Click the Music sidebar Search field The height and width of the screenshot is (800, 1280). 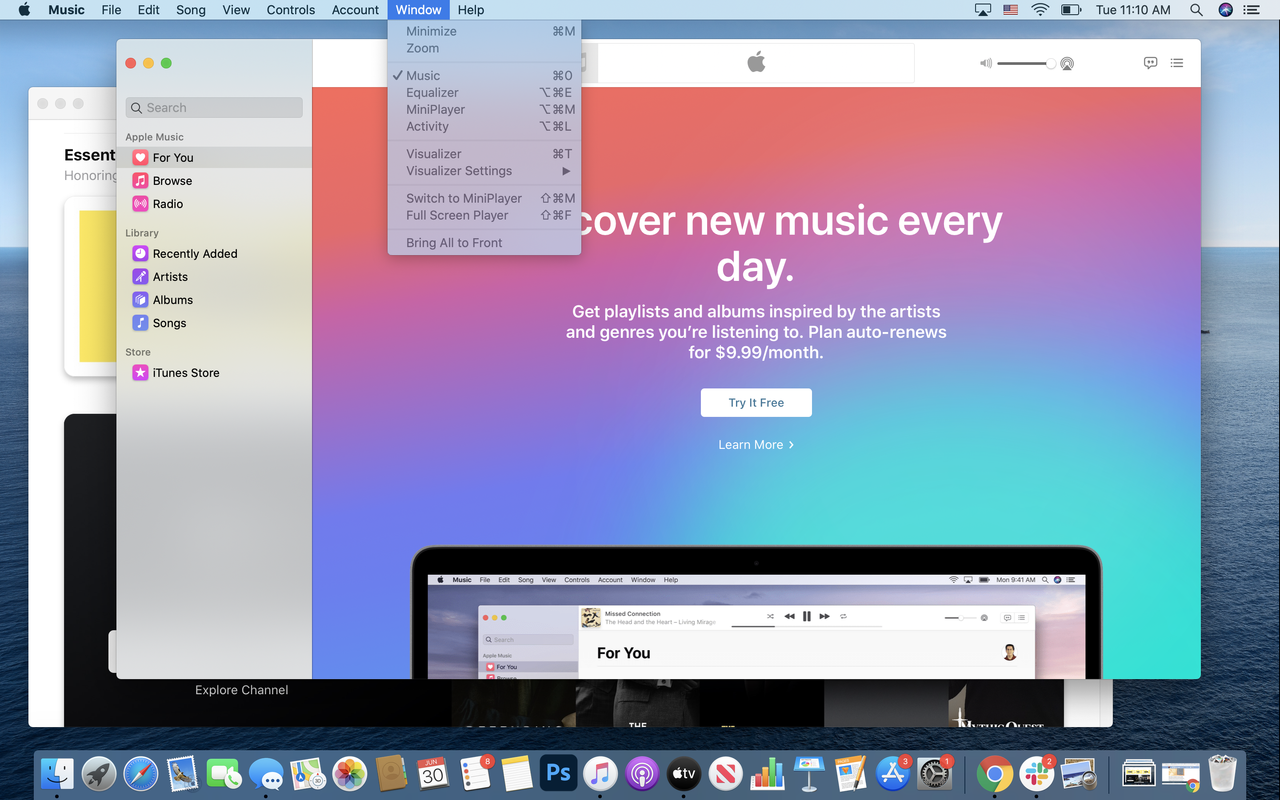point(214,108)
